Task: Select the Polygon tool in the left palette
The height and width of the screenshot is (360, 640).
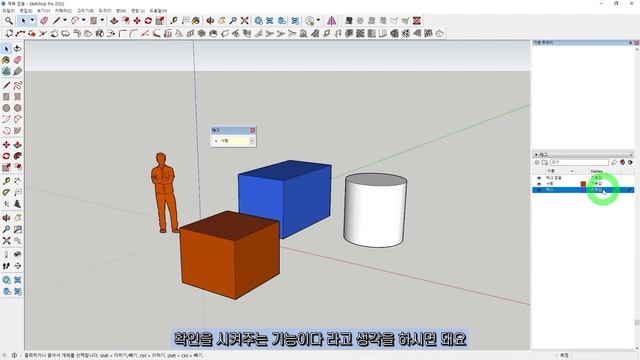Action: (x=18, y=108)
